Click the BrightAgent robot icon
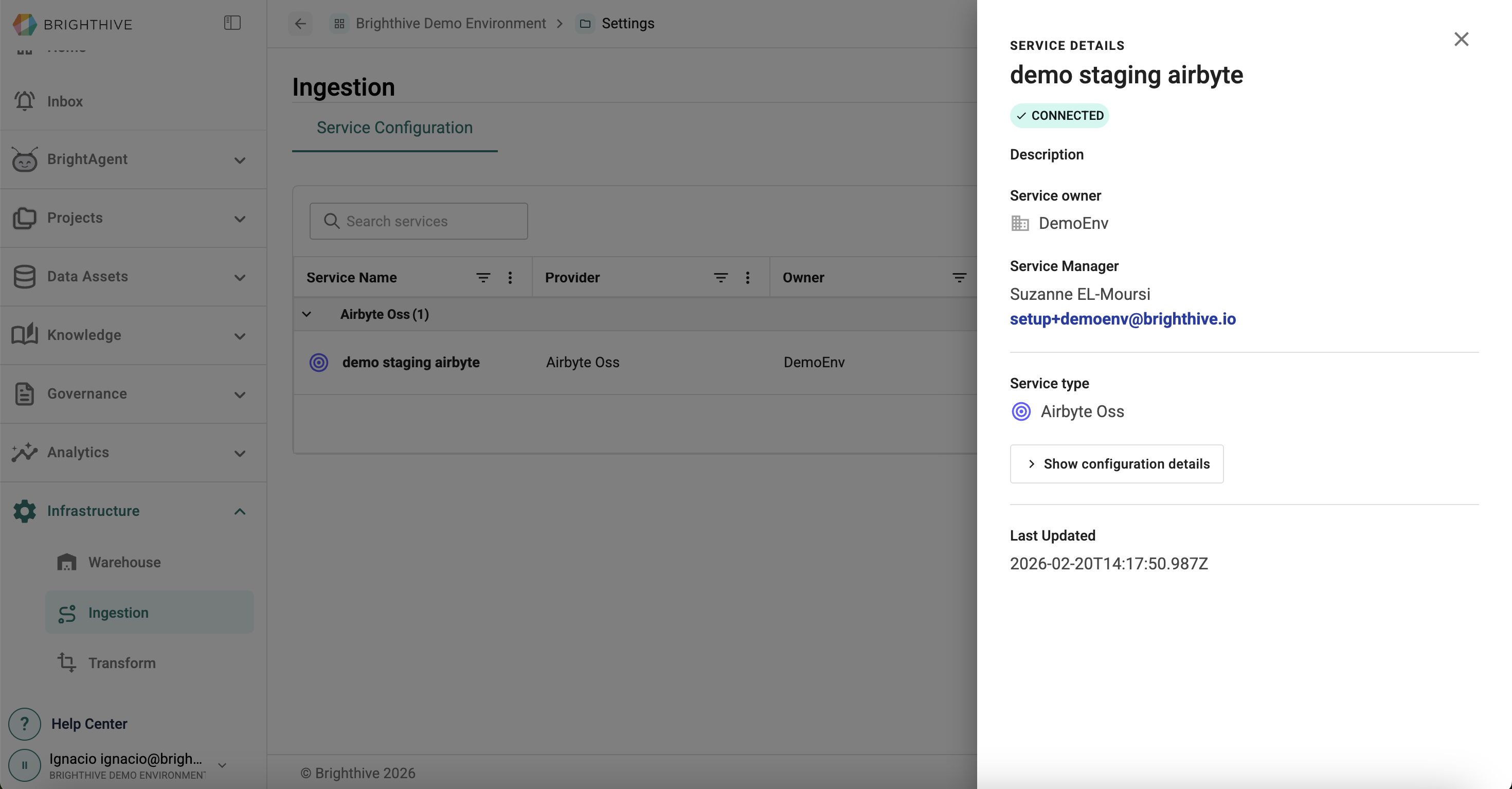Screen dimensions: 1512x789 pyautogui.click(x=25, y=159)
